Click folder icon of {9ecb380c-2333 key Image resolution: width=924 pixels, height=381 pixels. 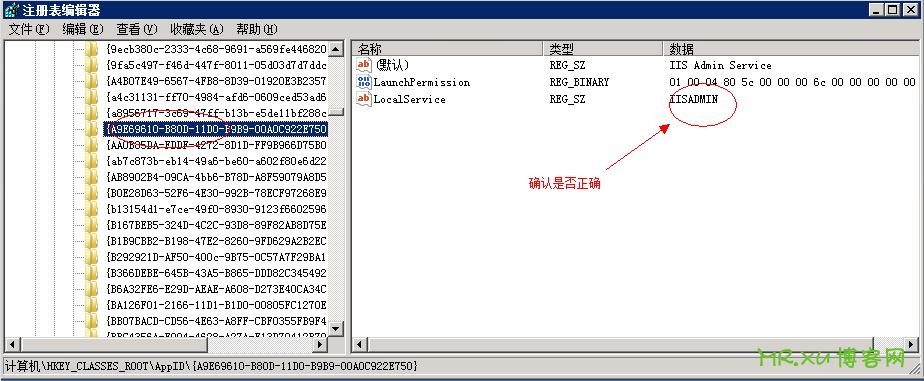pyautogui.click(x=91, y=48)
